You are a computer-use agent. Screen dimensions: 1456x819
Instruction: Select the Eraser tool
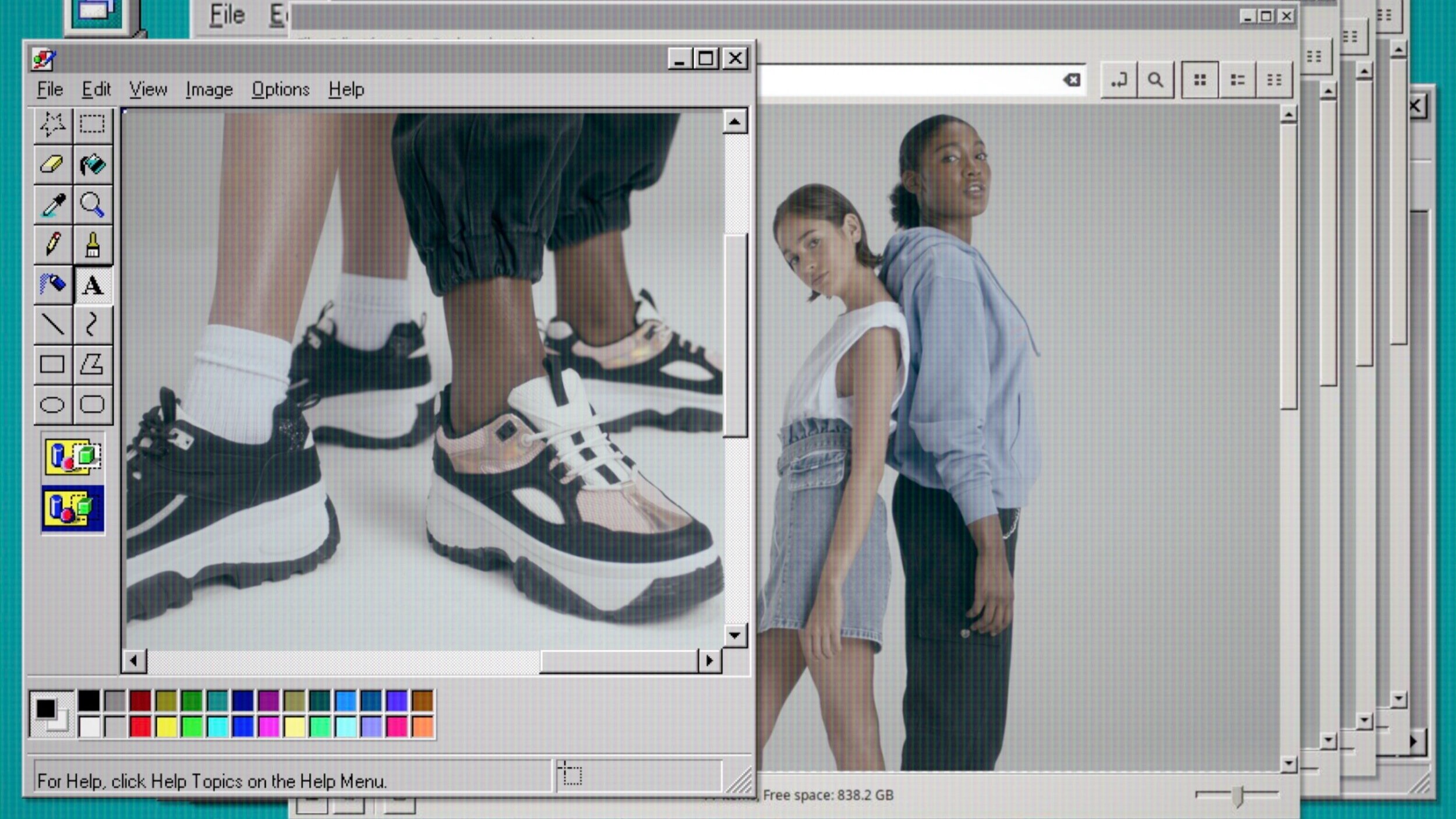point(53,165)
